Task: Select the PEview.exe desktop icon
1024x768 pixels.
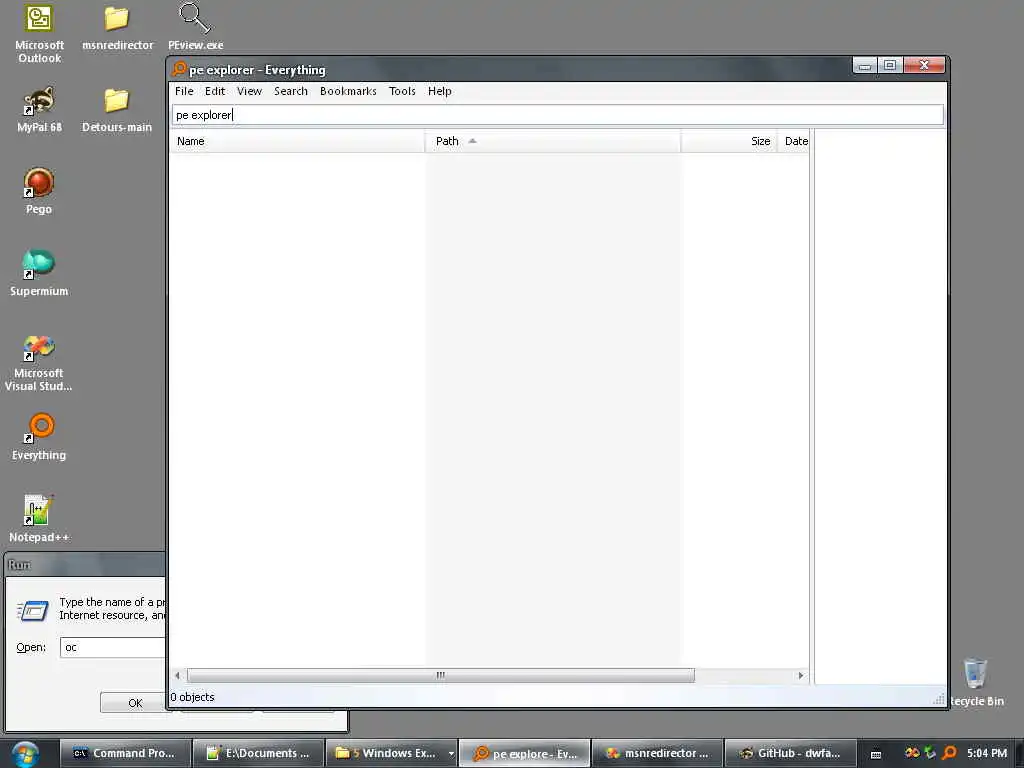Action: [x=195, y=28]
